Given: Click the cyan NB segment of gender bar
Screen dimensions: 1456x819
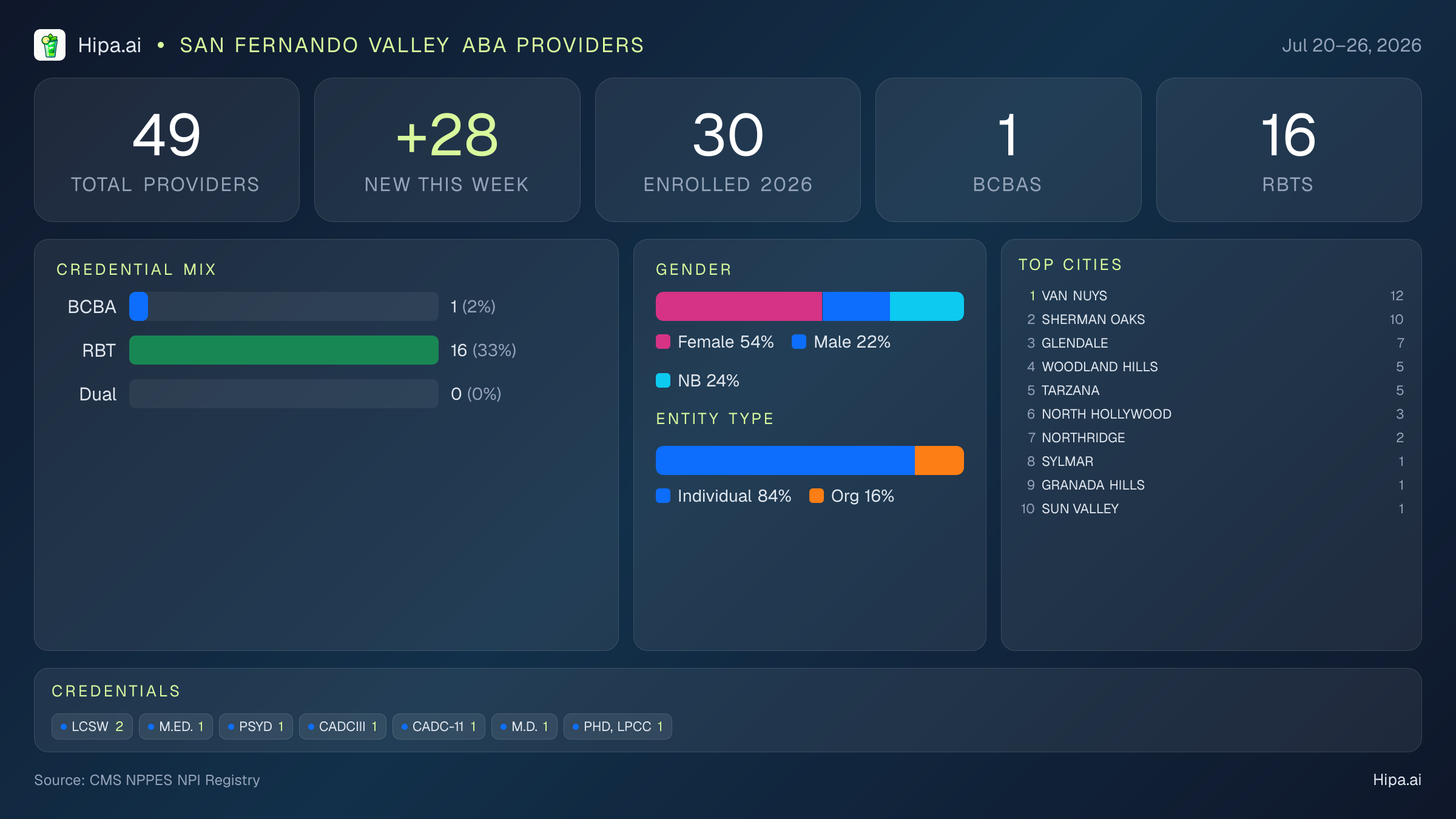Looking at the screenshot, I should pos(927,306).
